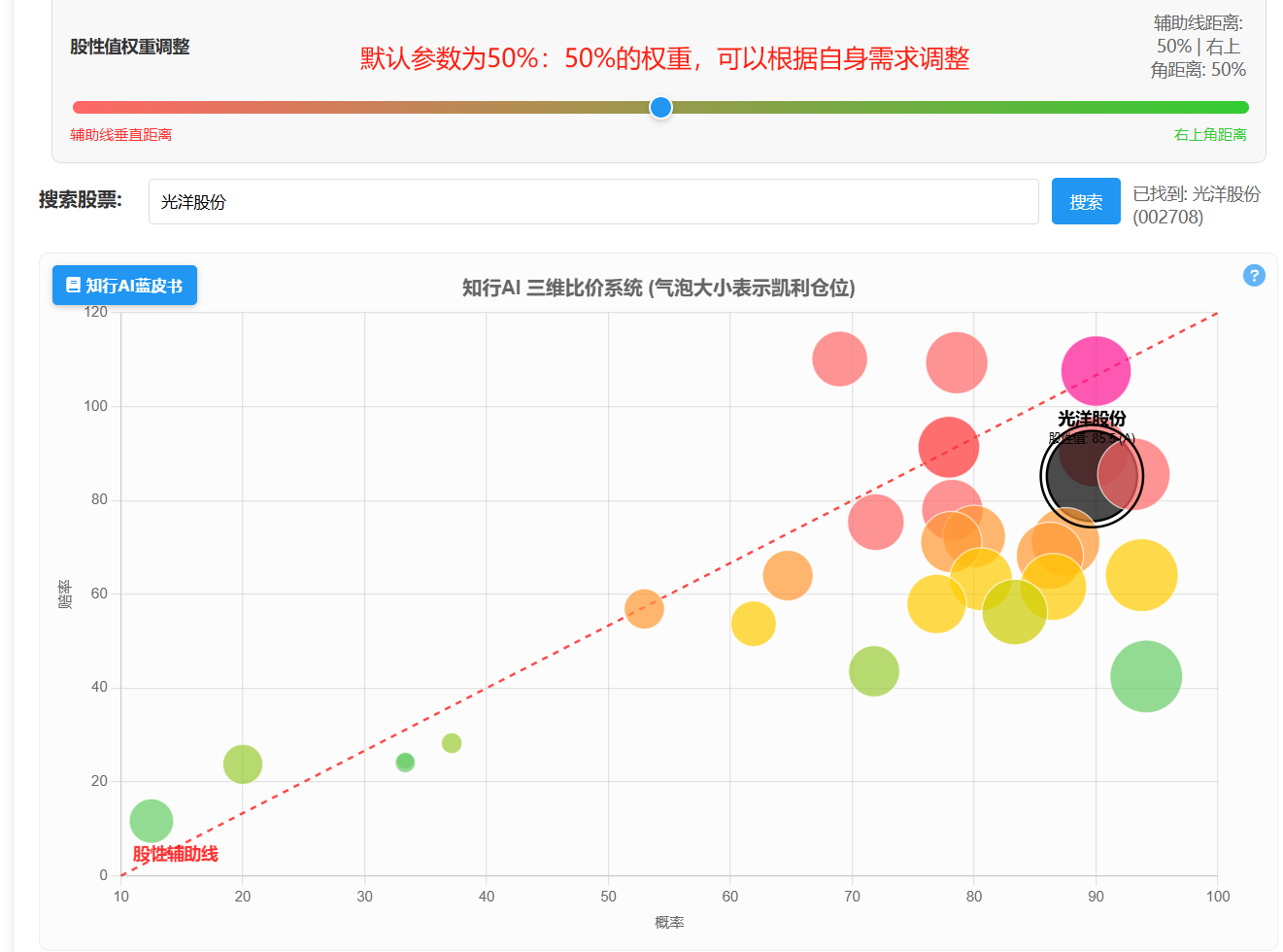Click the red 股性辅助线 label
Screen dimensions: 1283x952
coord(176,854)
